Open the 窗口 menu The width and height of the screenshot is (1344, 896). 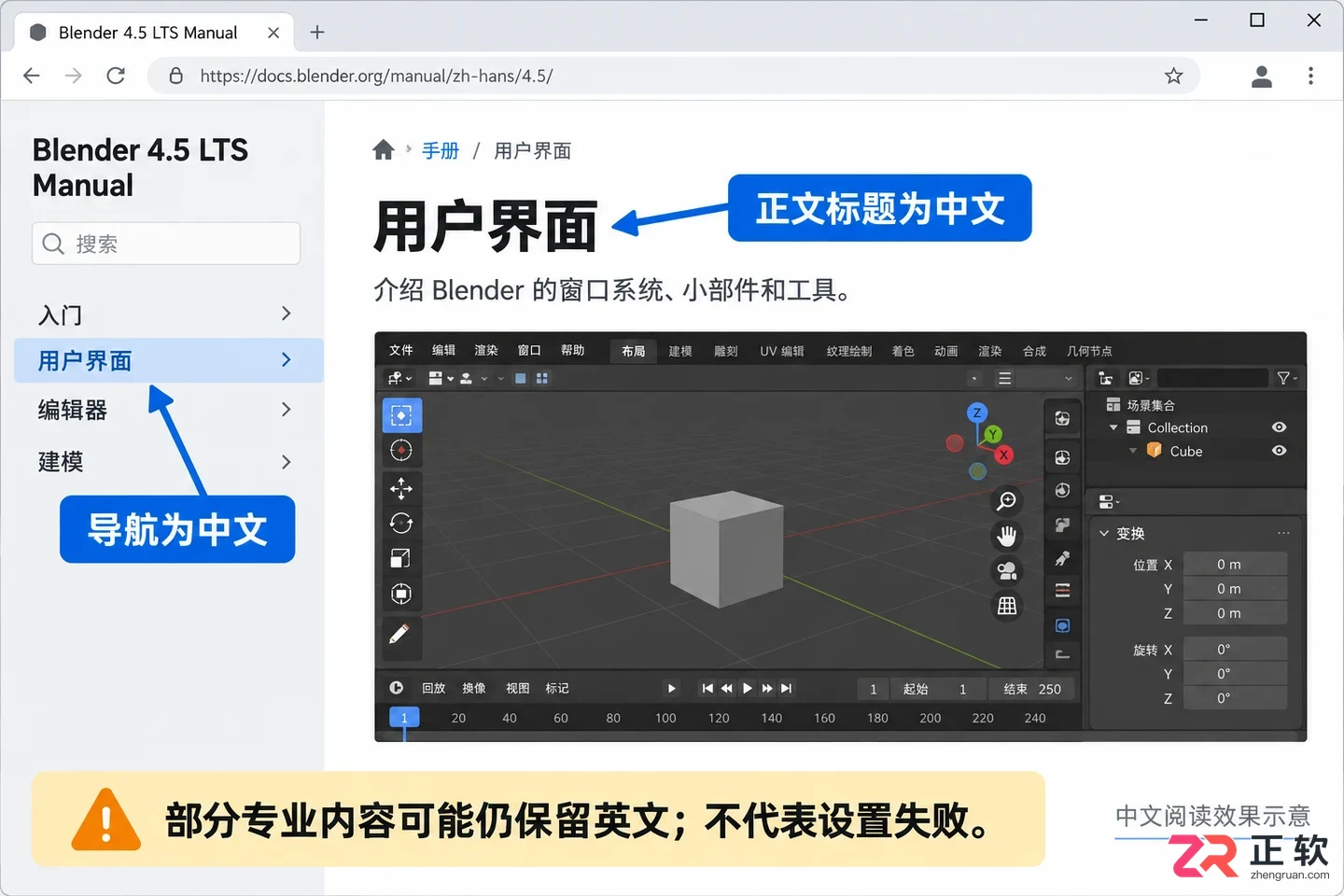click(x=529, y=350)
